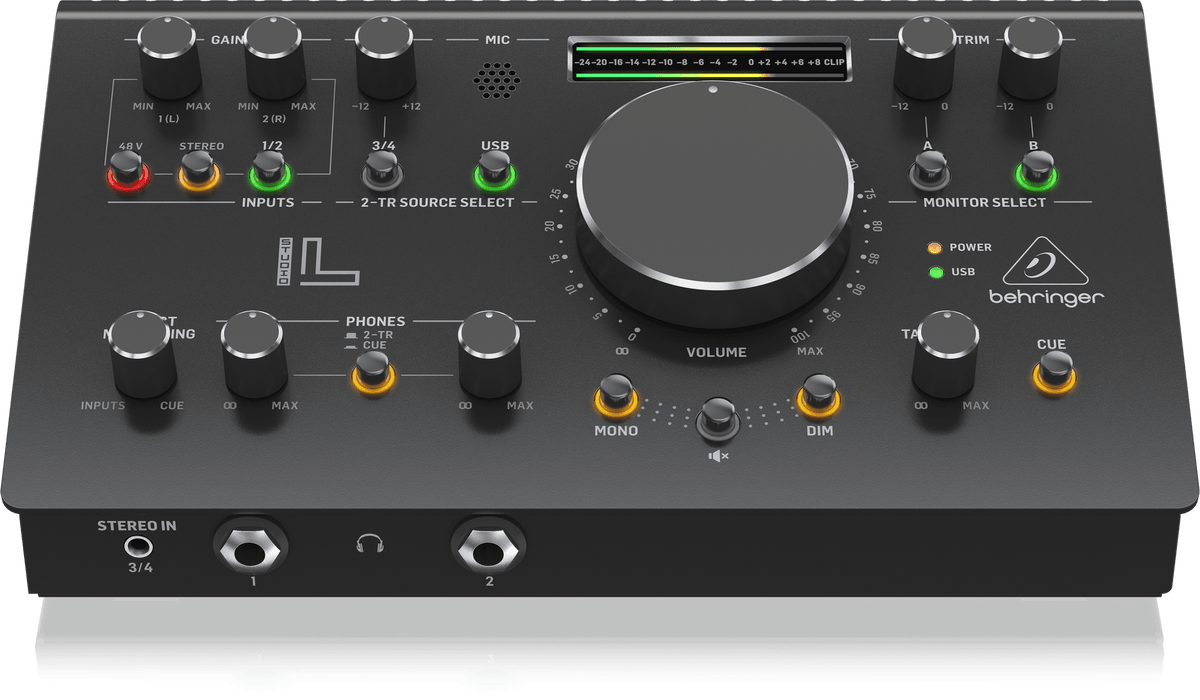Click the headphone icon on the front panel

[370, 544]
